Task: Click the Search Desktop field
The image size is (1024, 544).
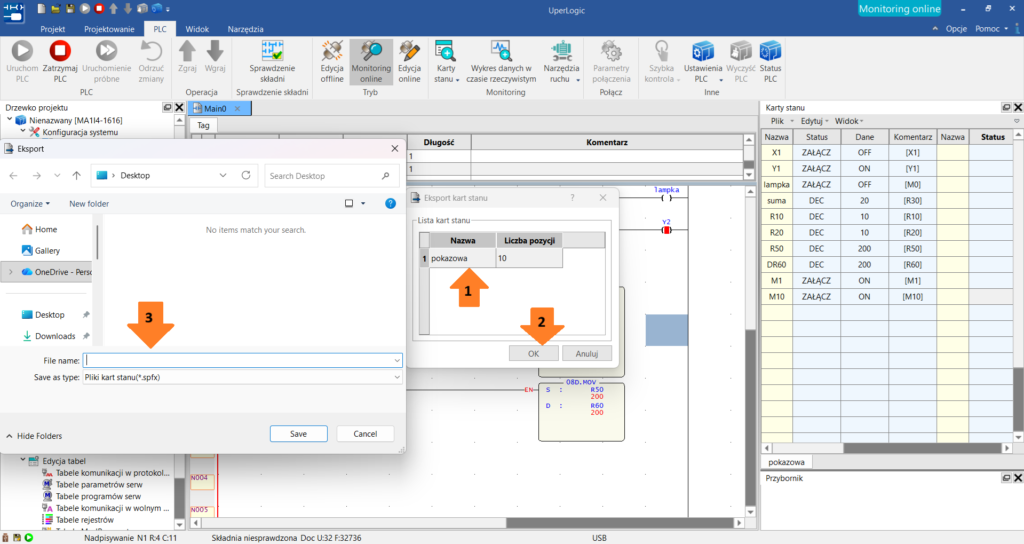Action: [x=331, y=176]
